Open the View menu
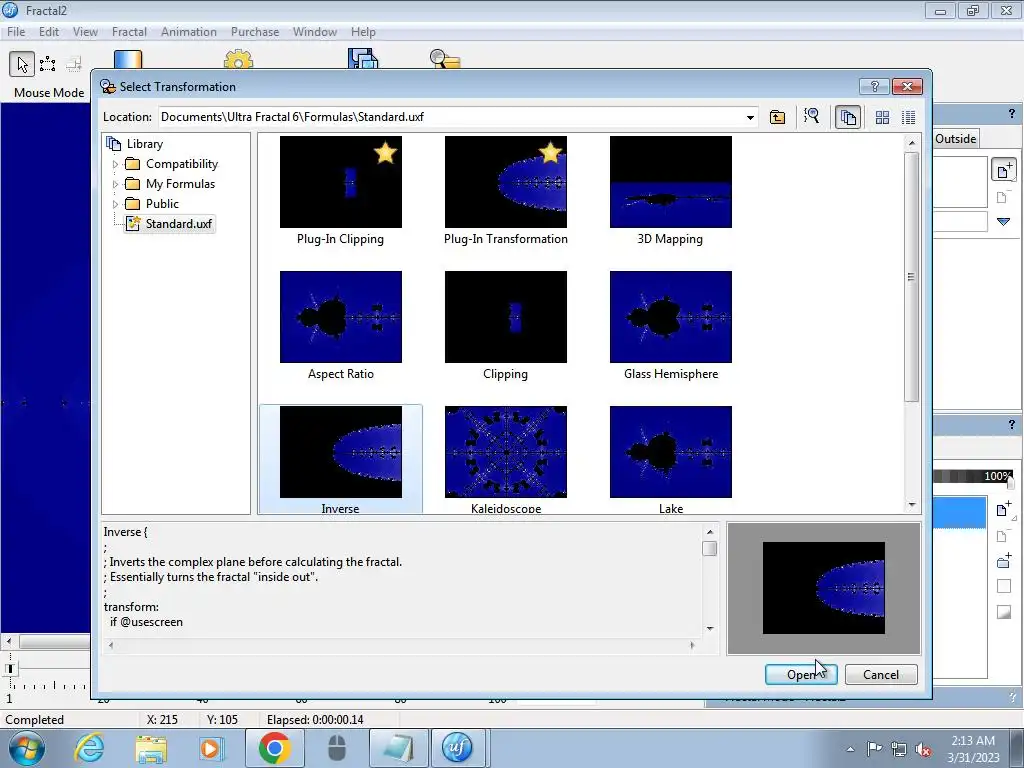The image size is (1024, 768). tap(85, 32)
